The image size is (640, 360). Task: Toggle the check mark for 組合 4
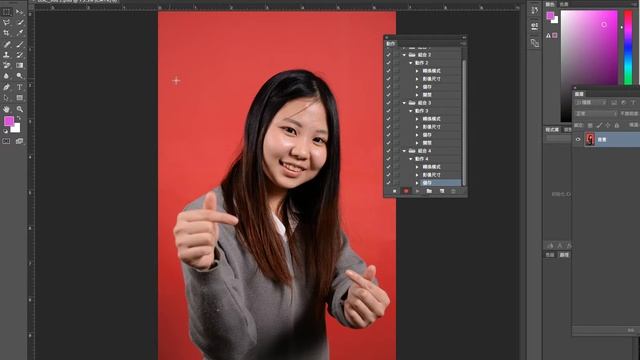pyautogui.click(x=389, y=151)
